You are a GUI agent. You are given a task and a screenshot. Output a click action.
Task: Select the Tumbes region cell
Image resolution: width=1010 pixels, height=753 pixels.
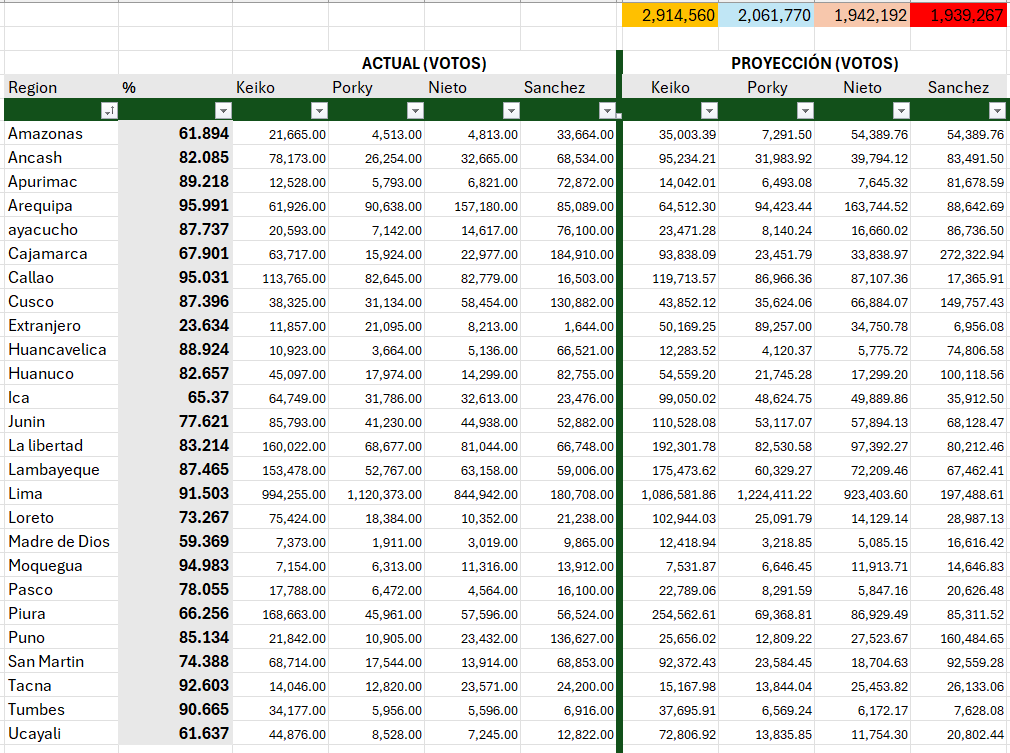(x=61, y=710)
